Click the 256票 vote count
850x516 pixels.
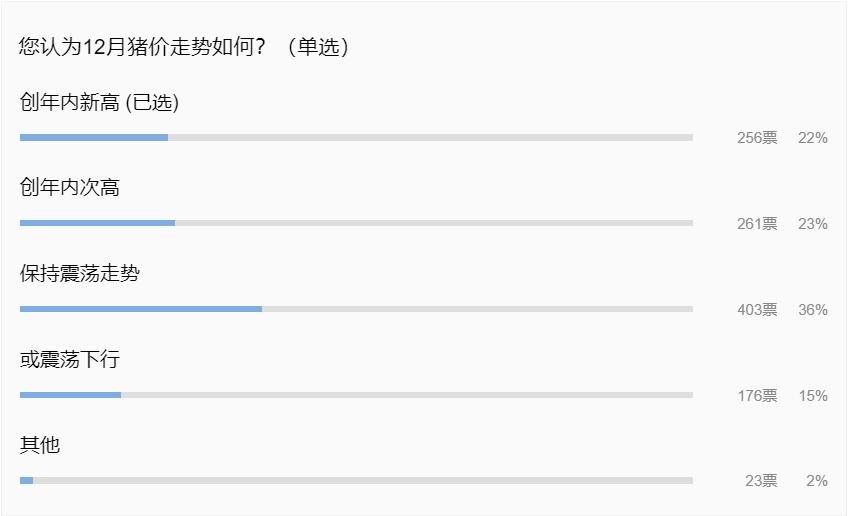[x=757, y=138]
